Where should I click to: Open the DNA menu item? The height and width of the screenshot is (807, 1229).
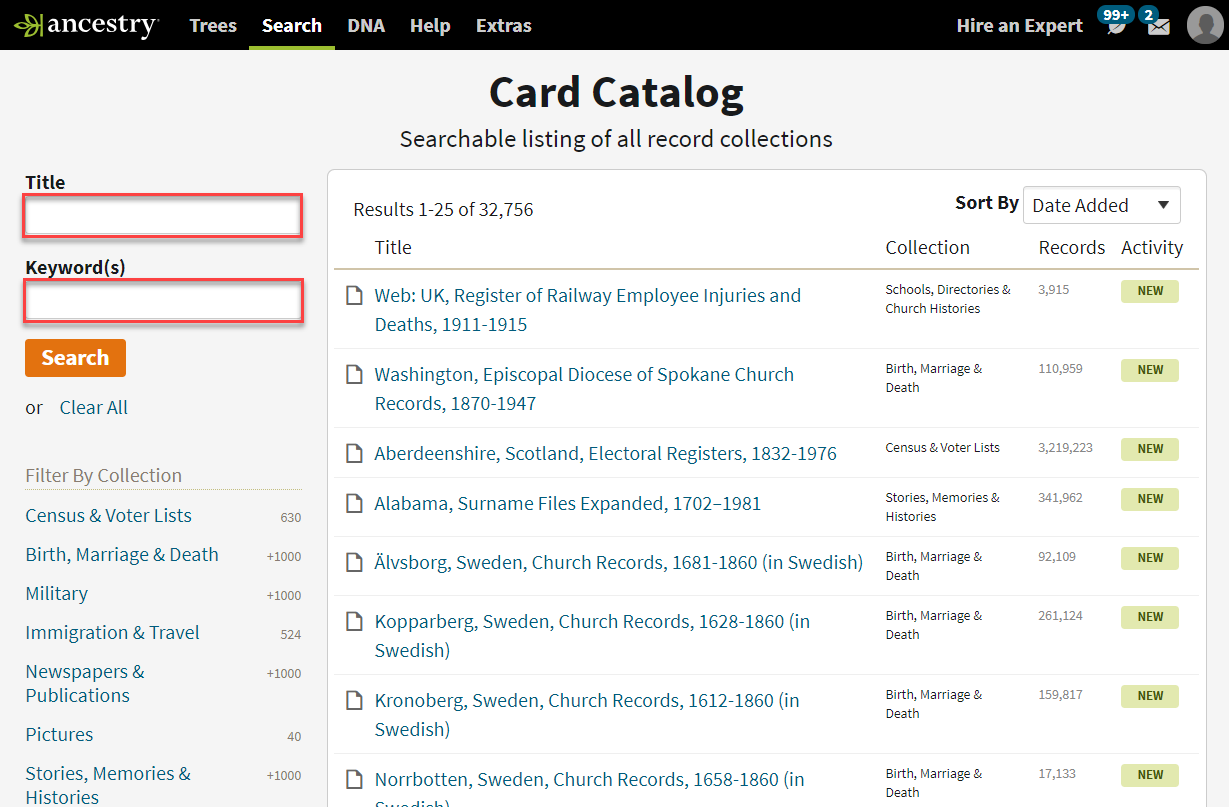coord(366,25)
